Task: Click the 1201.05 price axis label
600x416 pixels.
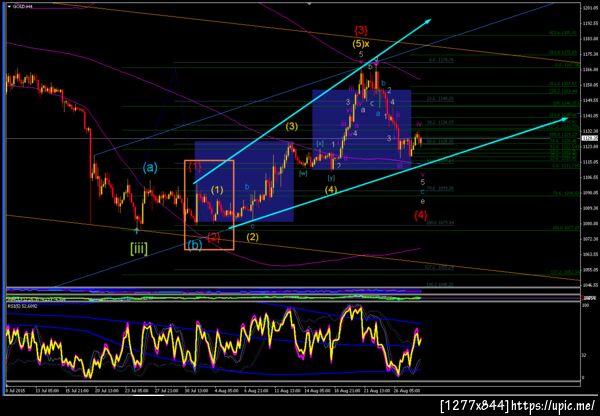Action: tap(590, 8)
